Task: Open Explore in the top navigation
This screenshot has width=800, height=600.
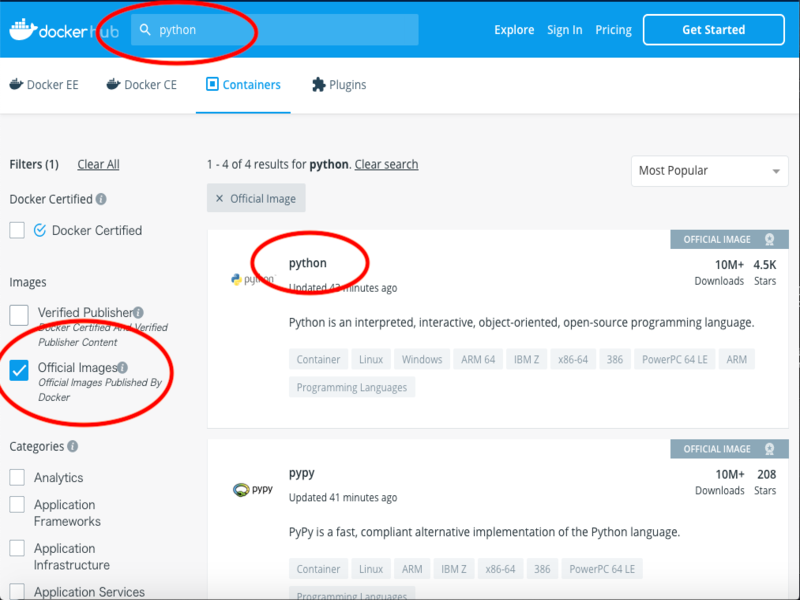Action: (x=514, y=30)
